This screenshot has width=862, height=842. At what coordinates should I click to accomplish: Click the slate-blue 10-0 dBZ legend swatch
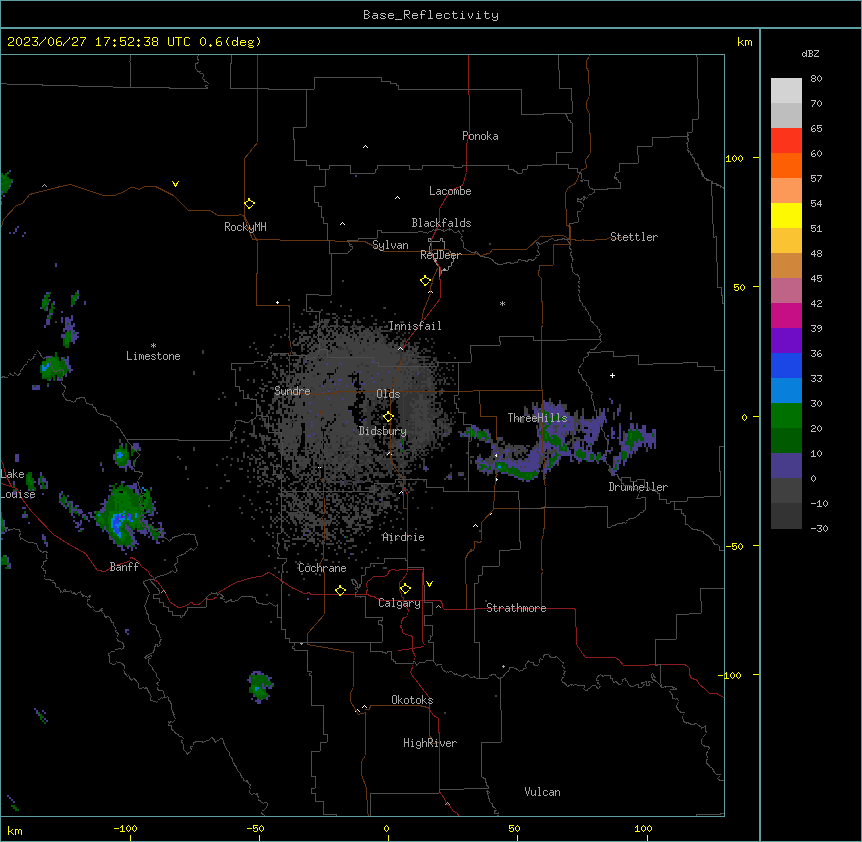coord(786,466)
